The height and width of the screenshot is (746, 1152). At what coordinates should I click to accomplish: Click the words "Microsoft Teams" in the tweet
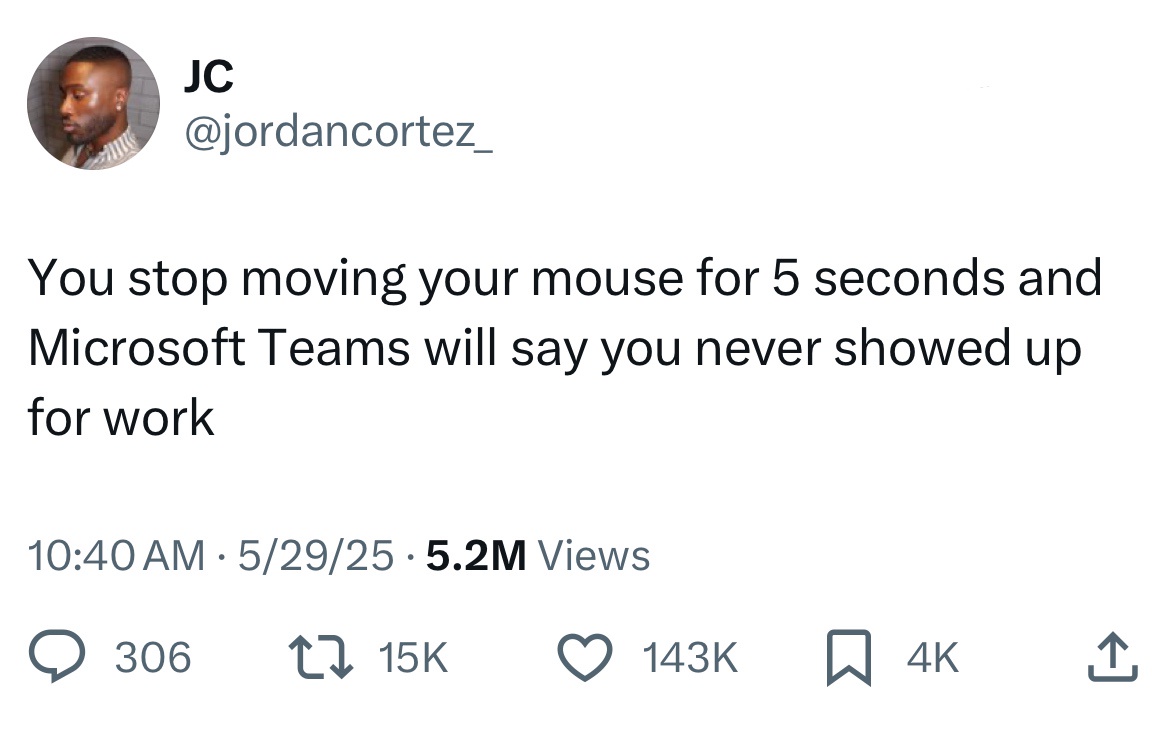pyautogui.click(x=219, y=347)
